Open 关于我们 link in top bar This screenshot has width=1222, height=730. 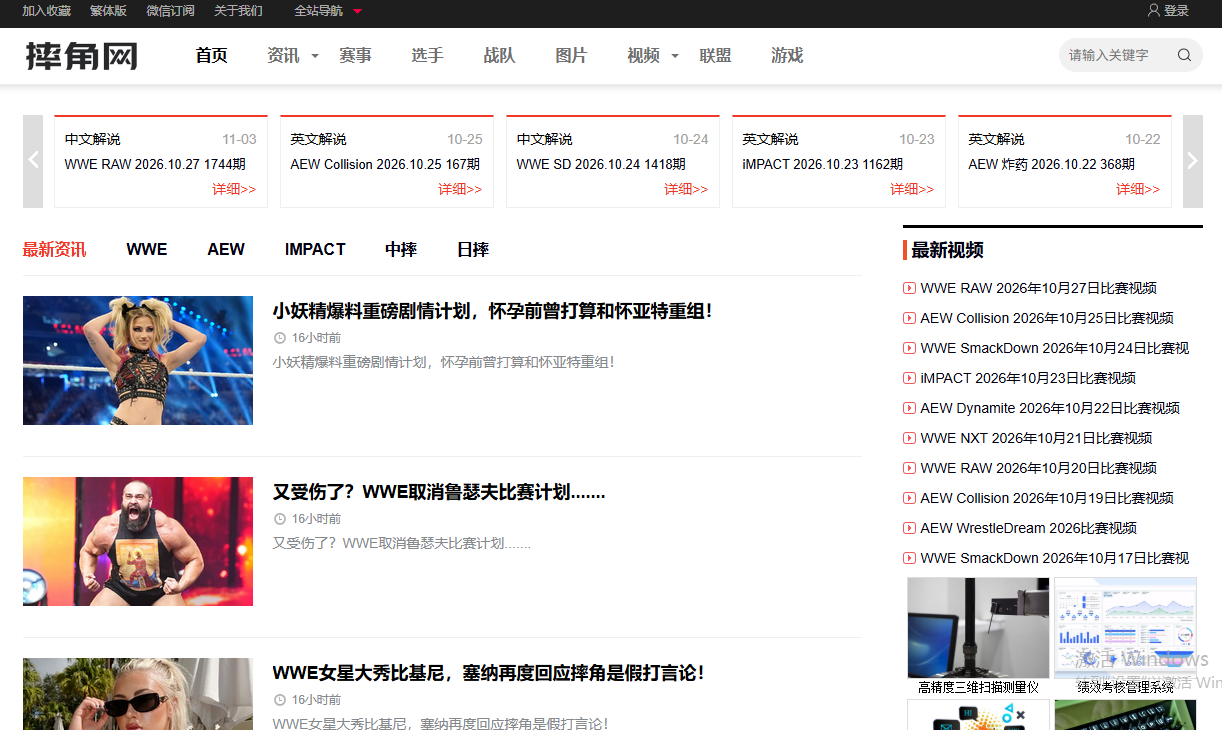click(x=238, y=11)
